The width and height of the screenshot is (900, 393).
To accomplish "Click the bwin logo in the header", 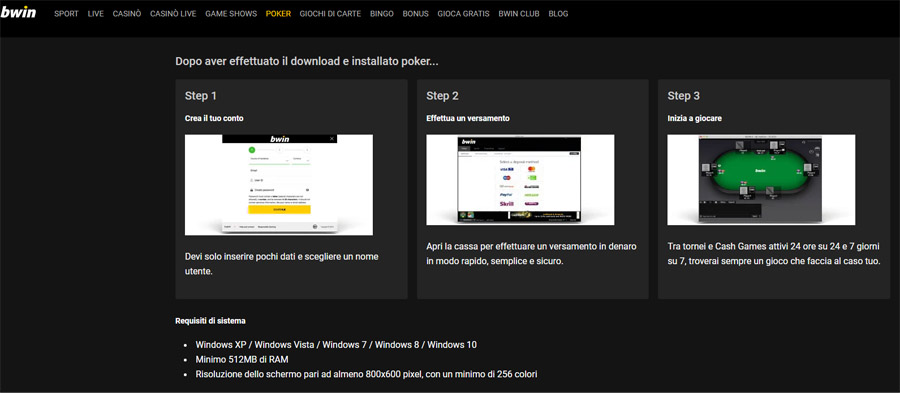I will point(18,12).
